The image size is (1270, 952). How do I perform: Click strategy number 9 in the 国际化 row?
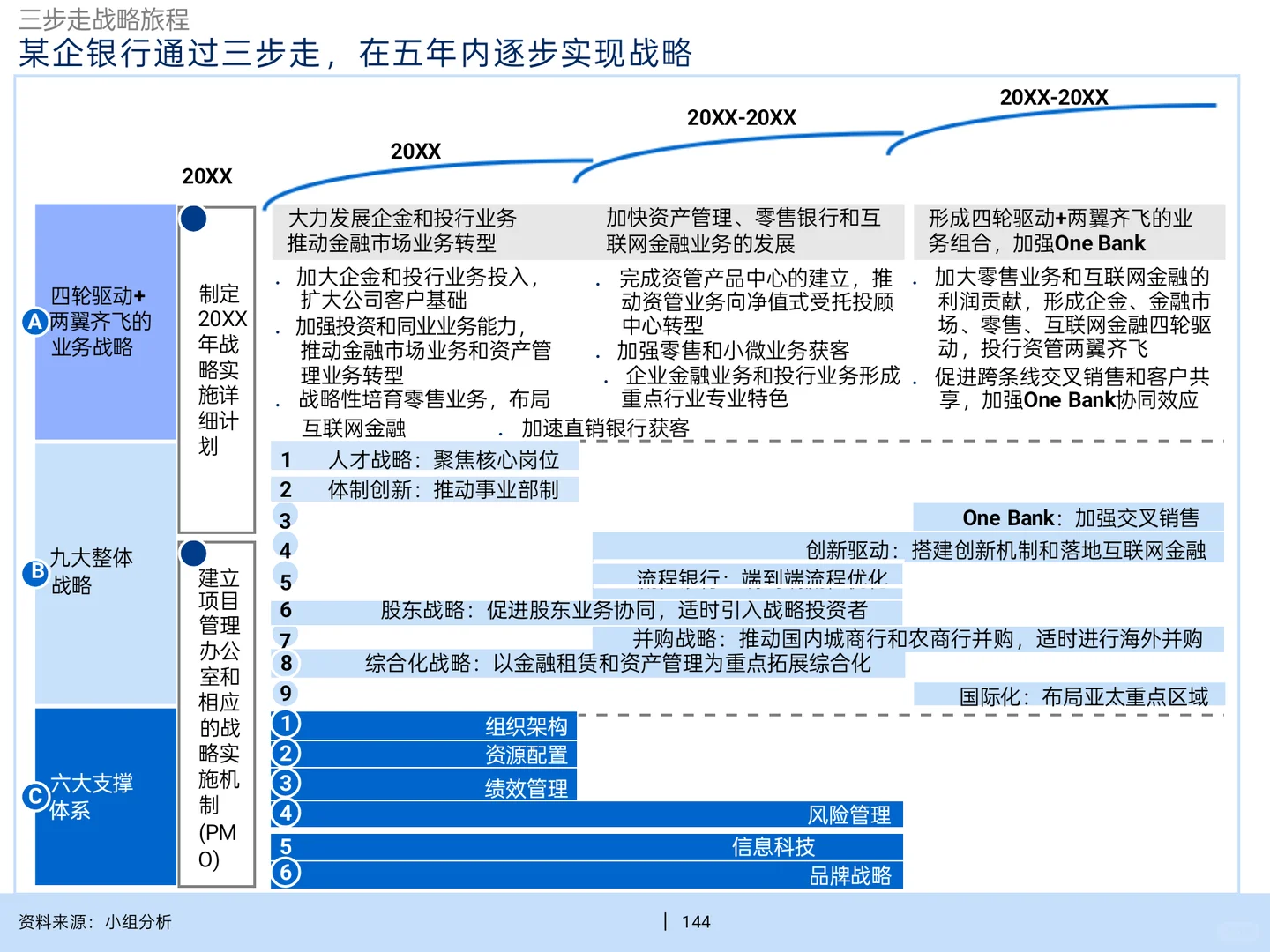(285, 693)
